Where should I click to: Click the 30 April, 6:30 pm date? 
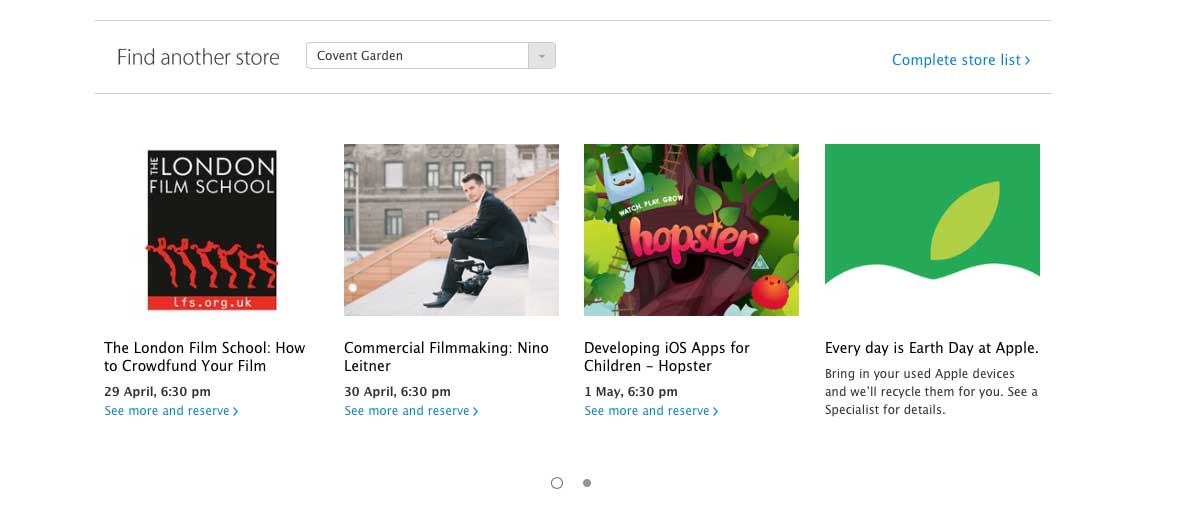coord(397,392)
